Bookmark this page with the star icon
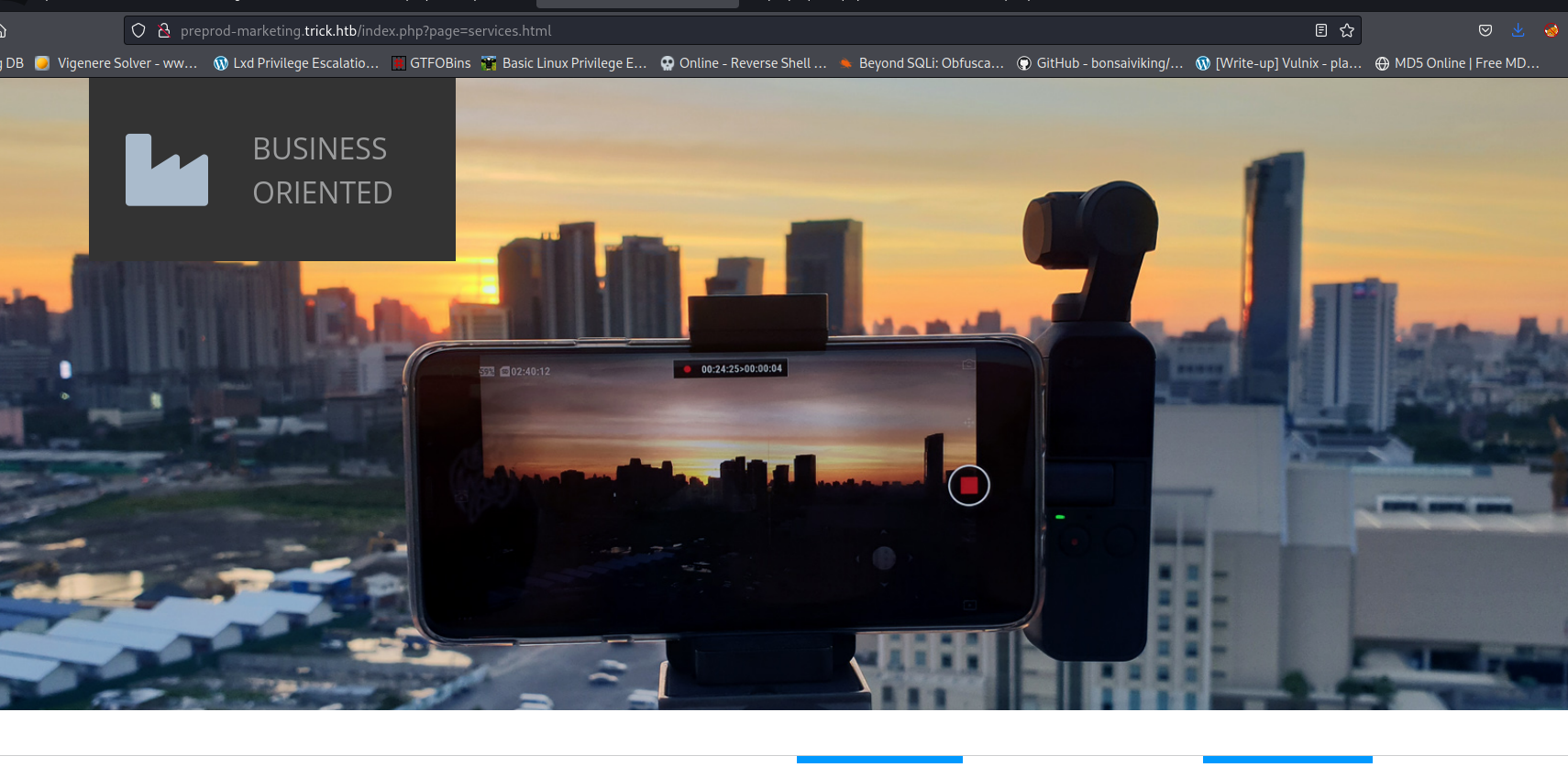Viewport: 1568px width, 778px height. [1346, 30]
